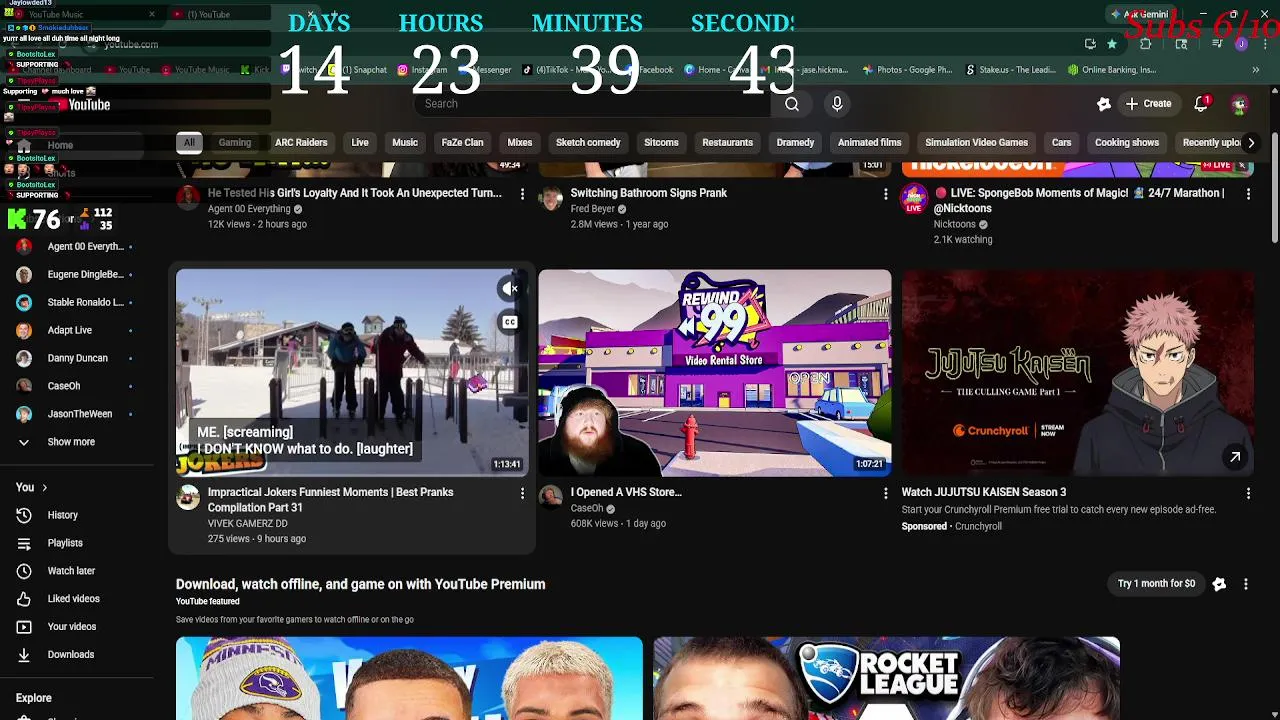
Task: Open options for Jujutsu Kaisen ad
Action: click(1248, 493)
